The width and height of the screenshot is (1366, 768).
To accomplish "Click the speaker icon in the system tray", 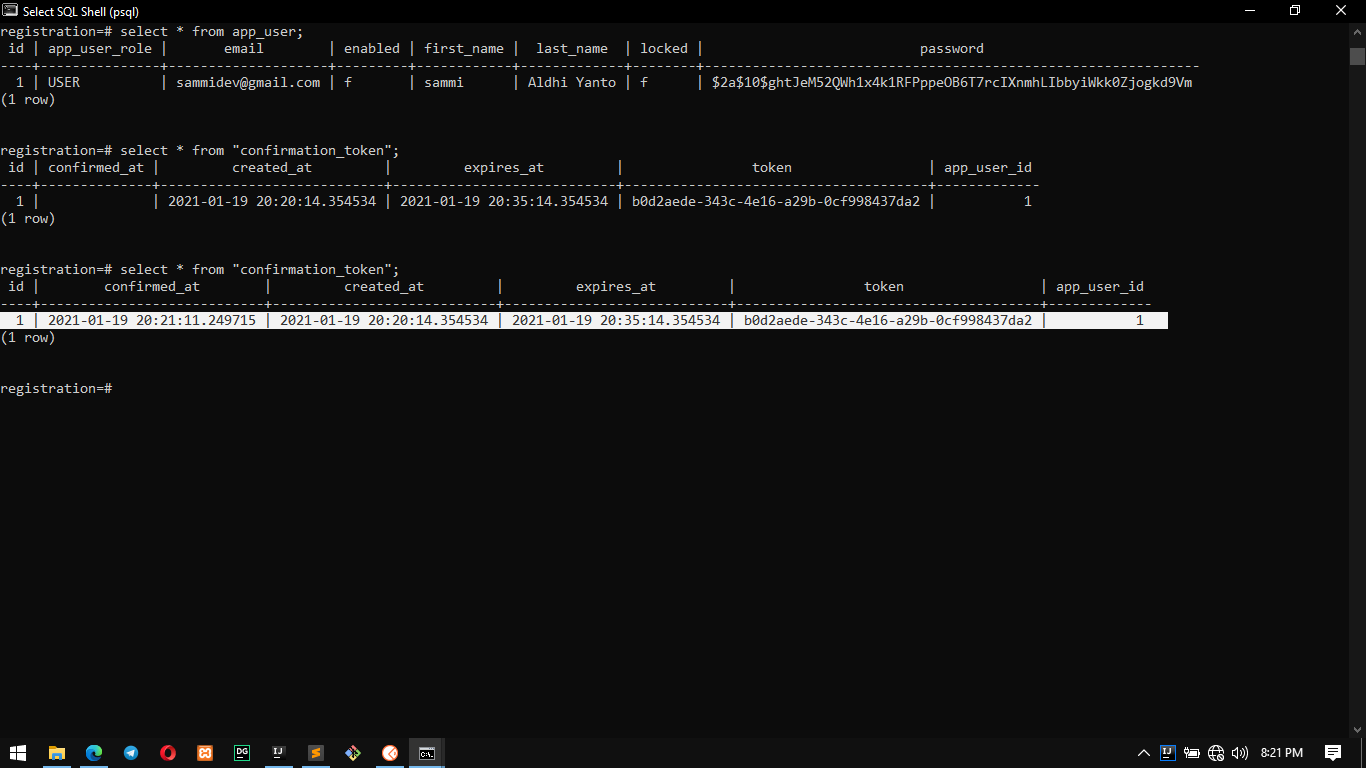I will [x=1240, y=753].
